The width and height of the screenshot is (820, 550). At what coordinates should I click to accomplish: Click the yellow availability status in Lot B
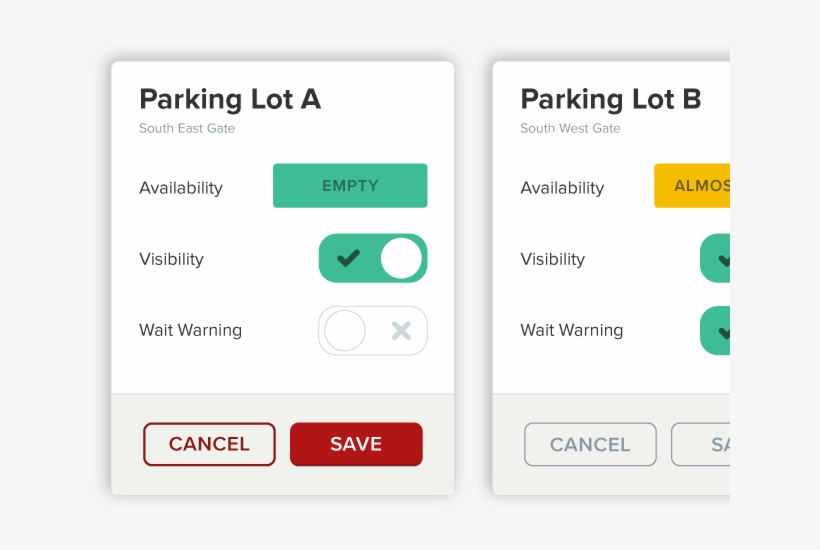(x=692, y=186)
